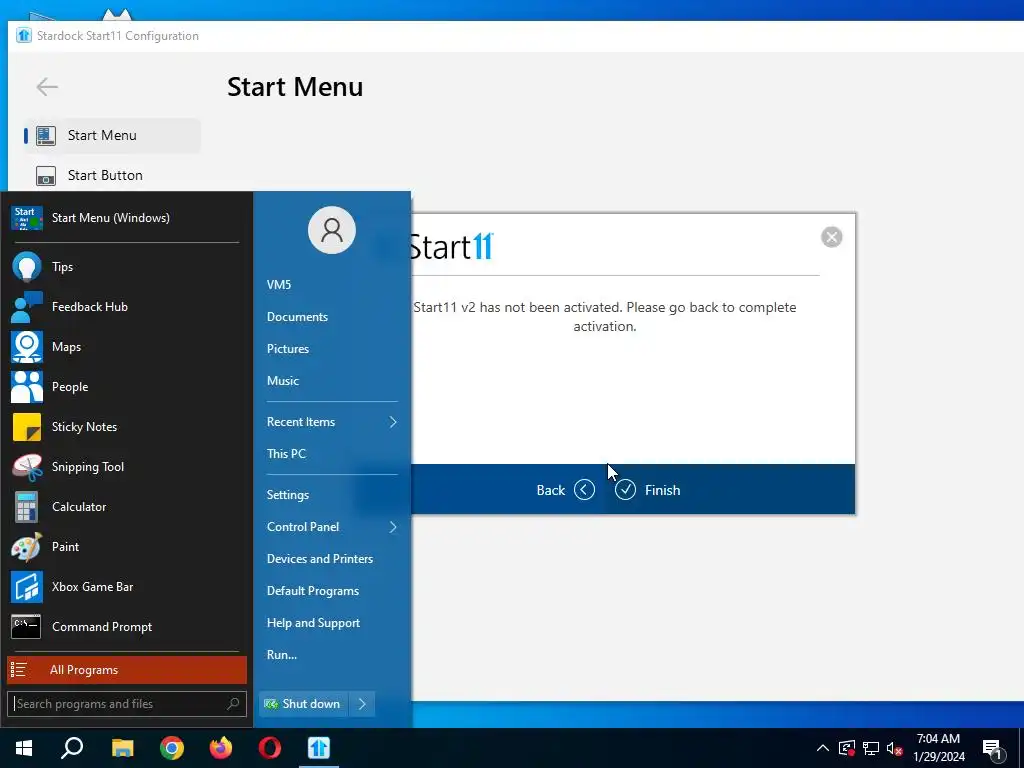Viewport: 1024px width, 768px height.
Task: Open File Explorer from the taskbar
Action: tap(122, 748)
